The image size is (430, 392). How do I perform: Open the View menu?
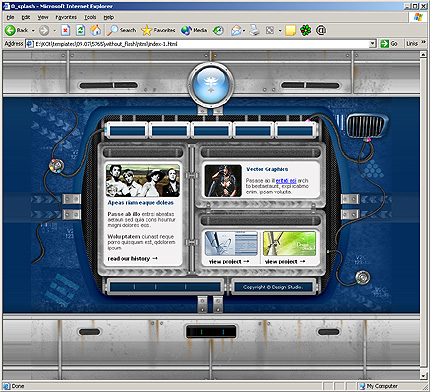point(43,17)
